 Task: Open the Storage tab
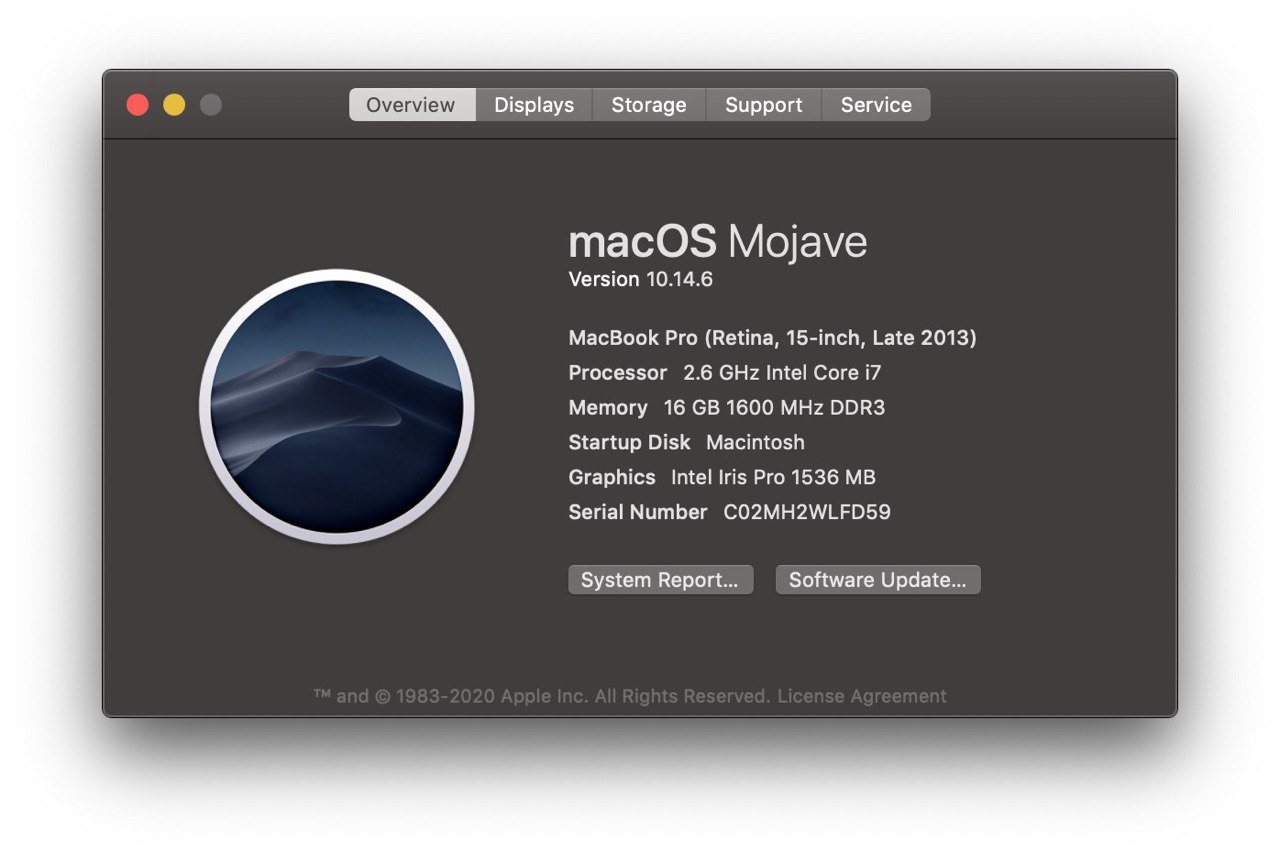pos(649,105)
